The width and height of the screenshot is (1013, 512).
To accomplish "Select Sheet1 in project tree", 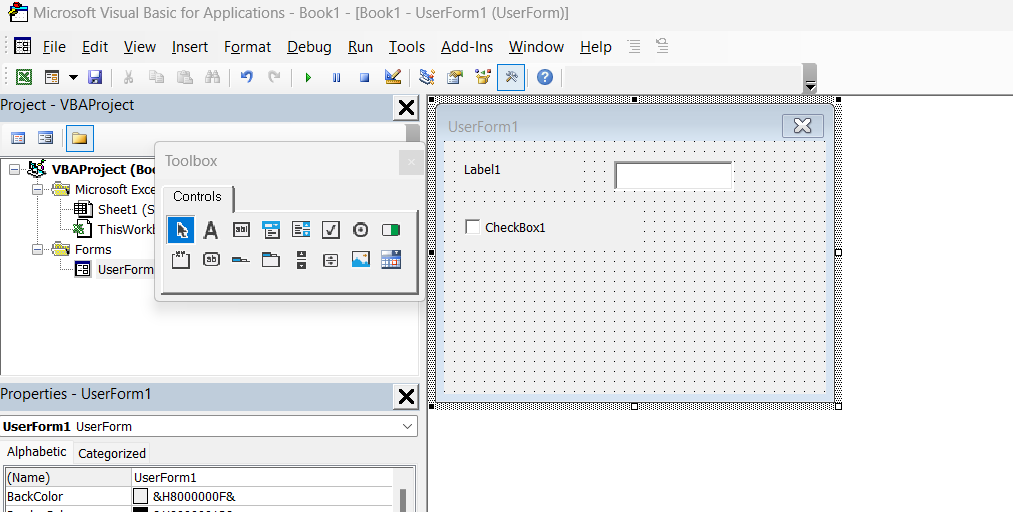I will pyautogui.click(x=115, y=209).
